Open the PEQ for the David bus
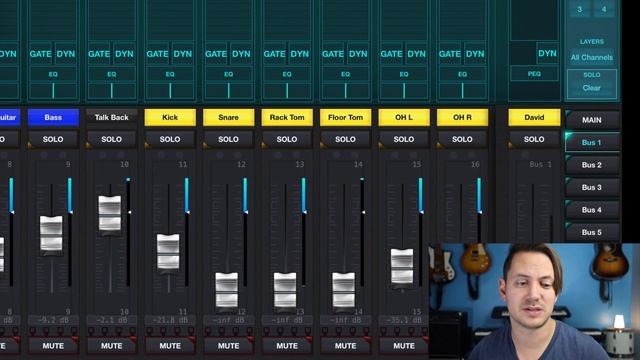This screenshot has width=640, height=360. [x=534, y=74]
